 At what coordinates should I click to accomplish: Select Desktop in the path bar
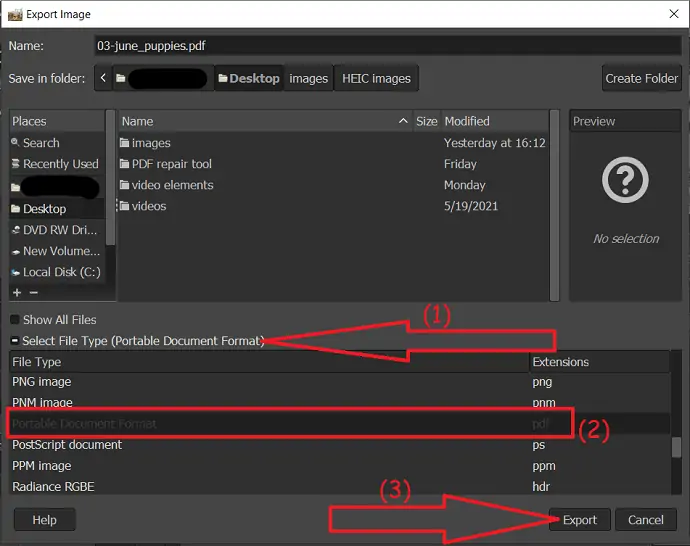(249, 78)
